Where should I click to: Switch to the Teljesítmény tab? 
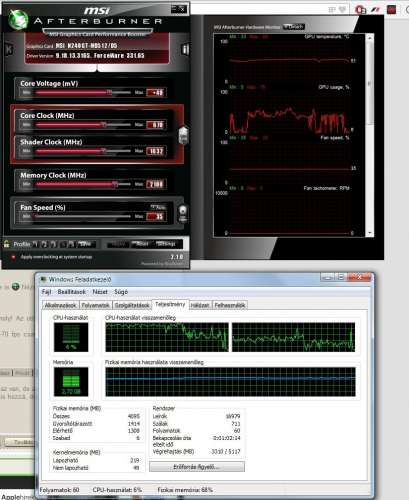pyautogui.click(x=170, y=304)
